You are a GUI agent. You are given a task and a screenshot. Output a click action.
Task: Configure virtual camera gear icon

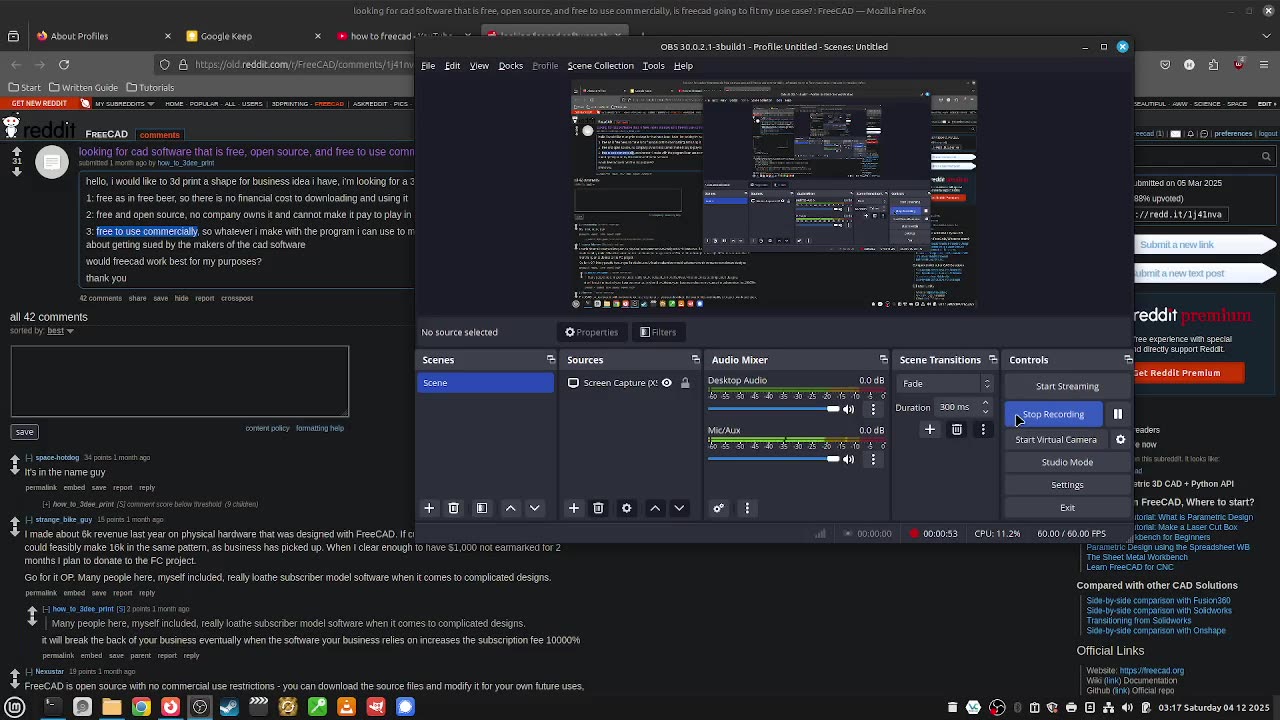pos(1120,440)
